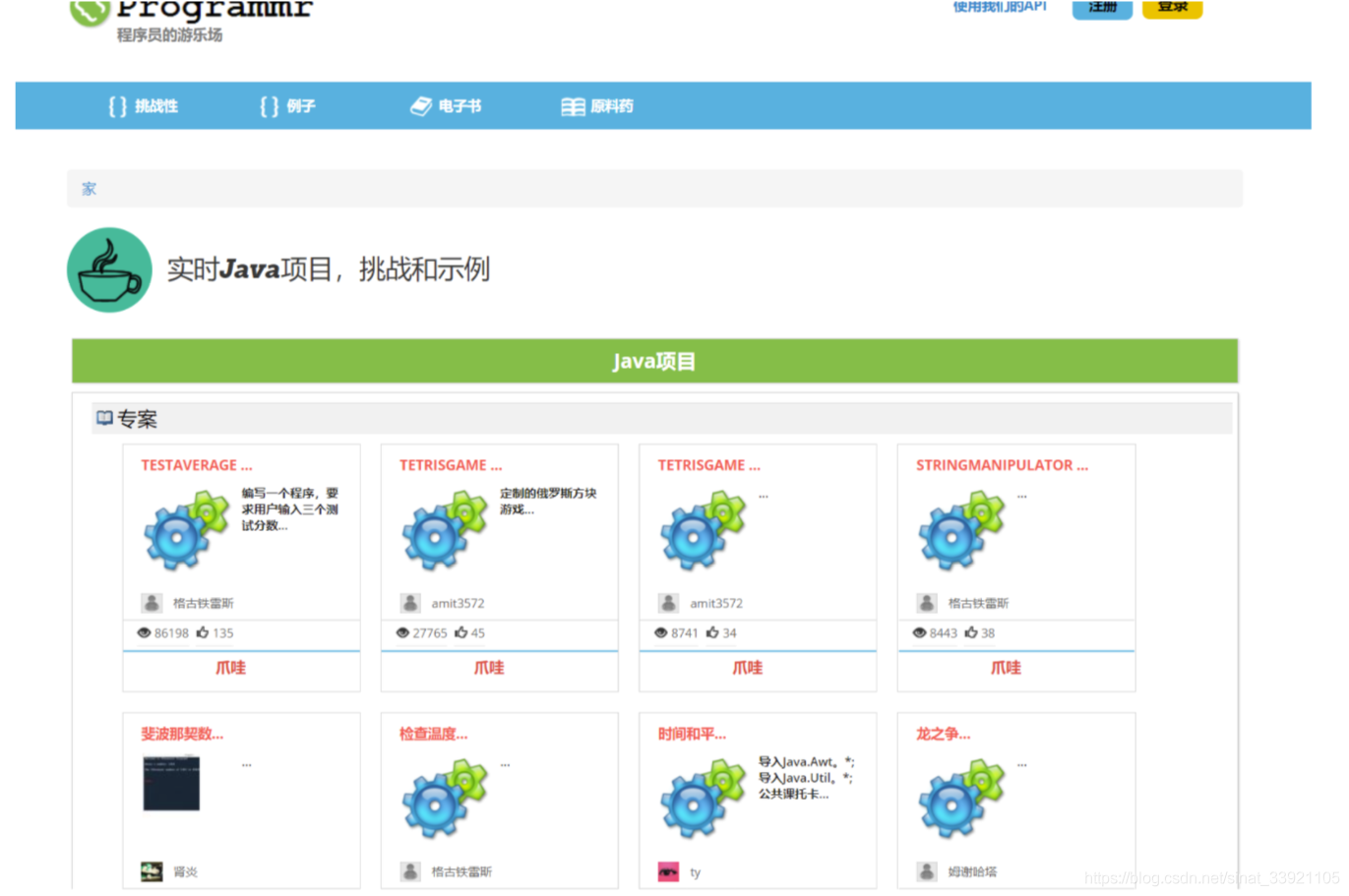Click the gear thumbnail in 时间和平 card
The image size is (1349, 896).
tap(703, 799)
